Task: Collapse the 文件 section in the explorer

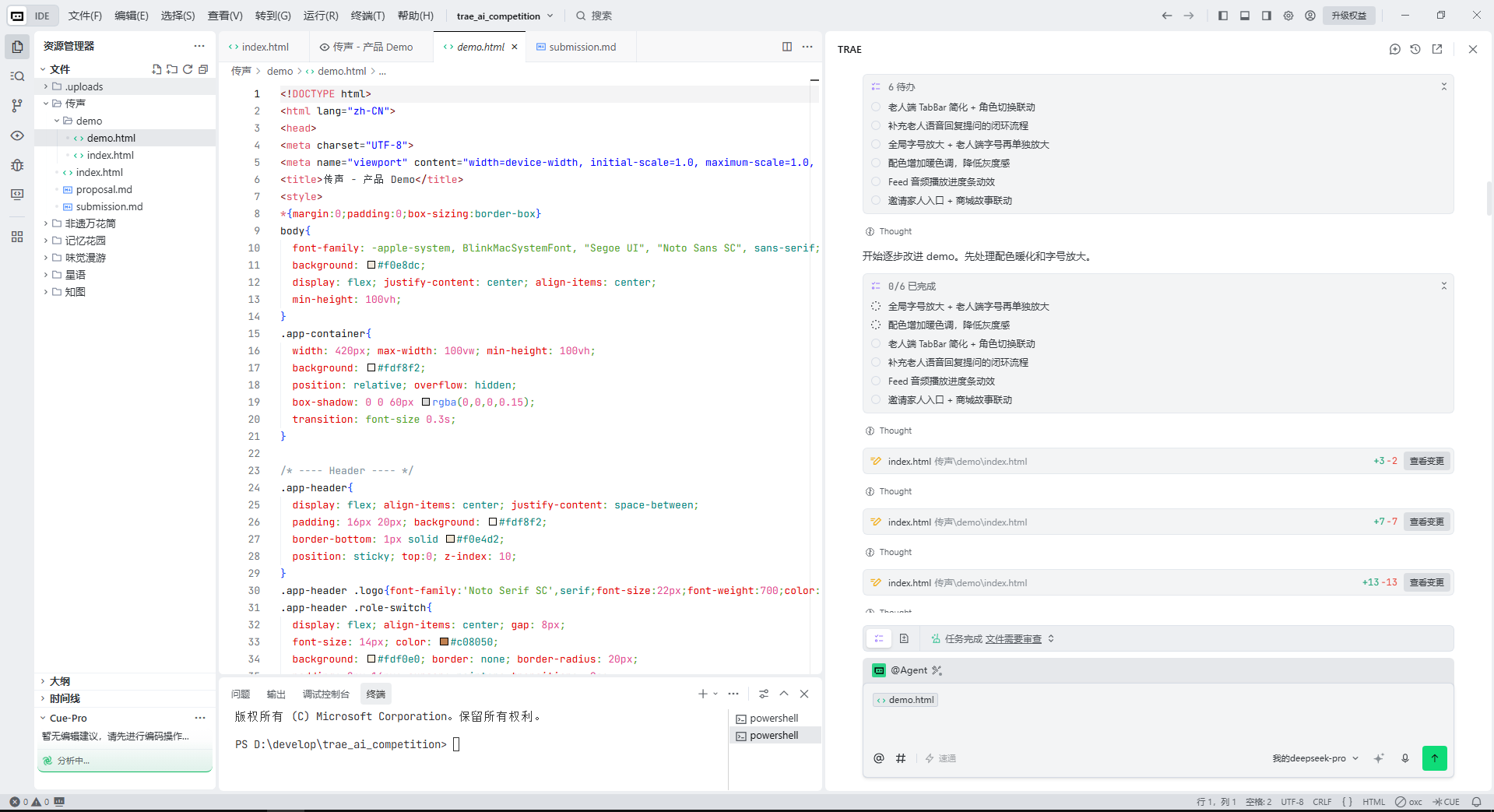Action: [43, 69]
